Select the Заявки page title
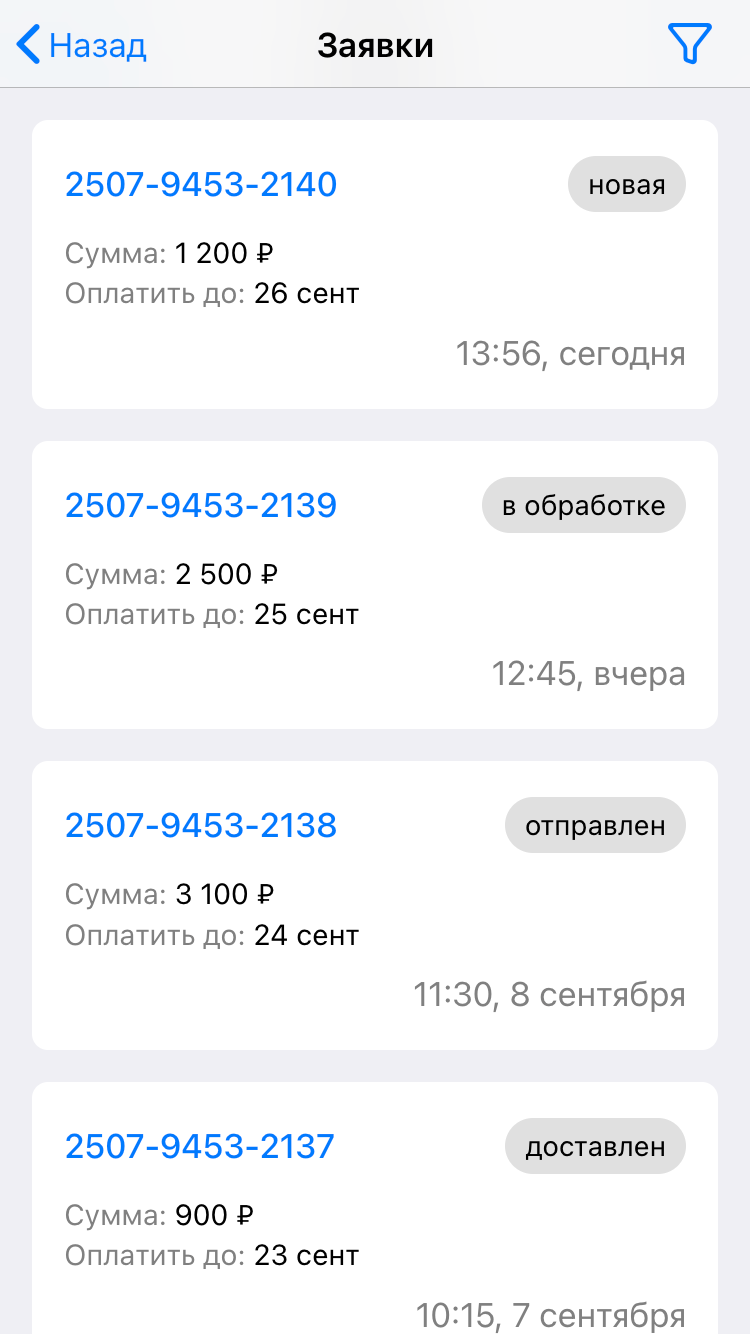This screenshot has width=750, height=1334. (x=375, y=46)
